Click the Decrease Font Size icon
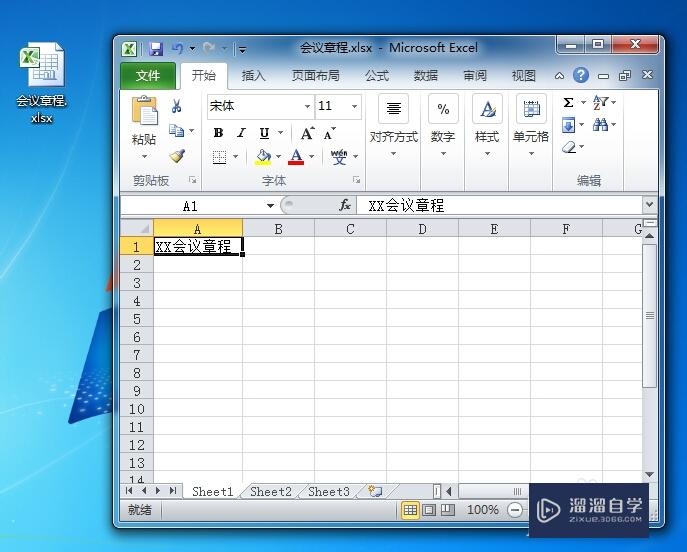Image resolution: width=687 pixels, height=552 pixels. pos(329,134)
